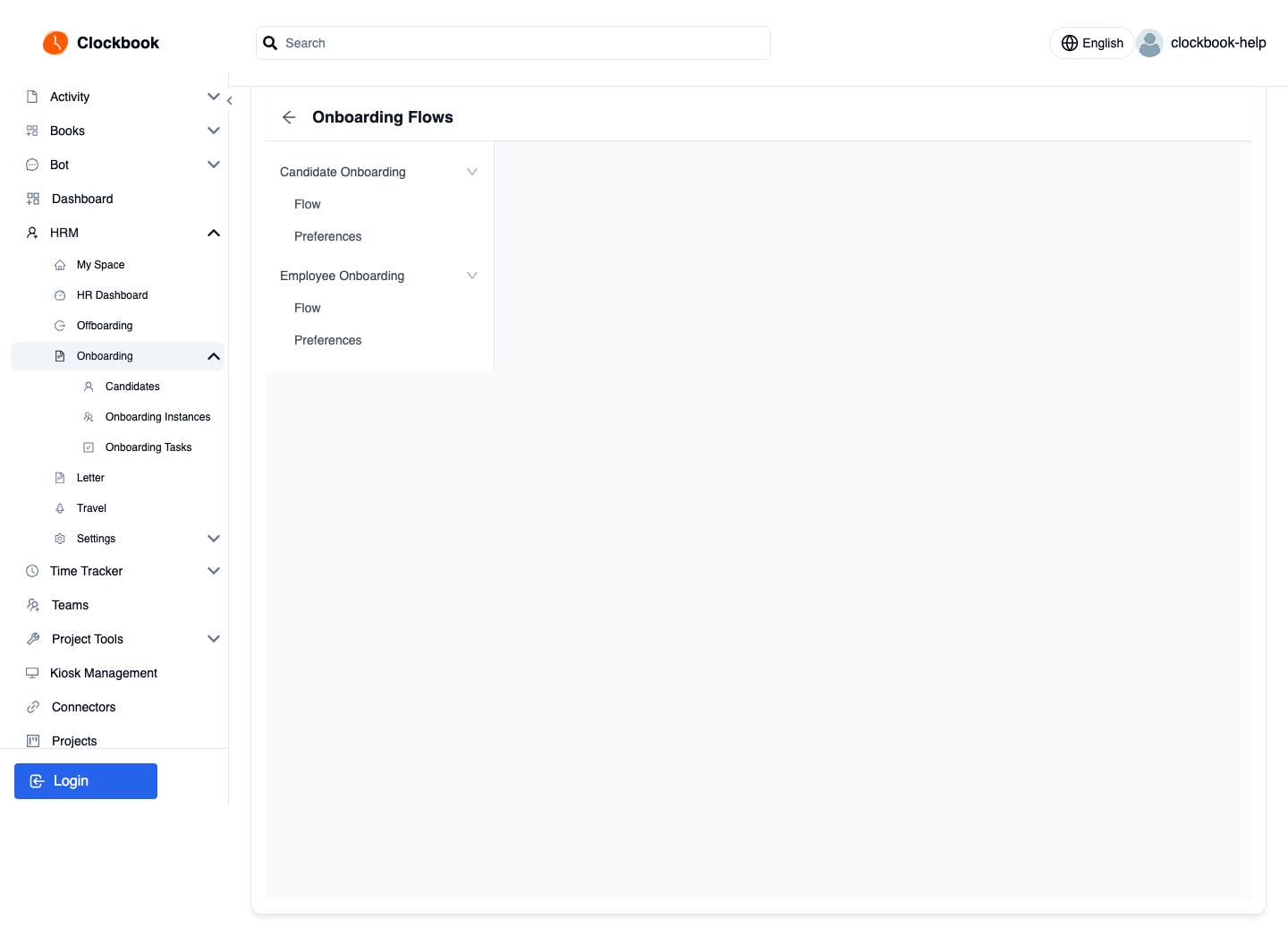Click the Dashboard grid icon
1288x936 pixels.
point(33,199)
